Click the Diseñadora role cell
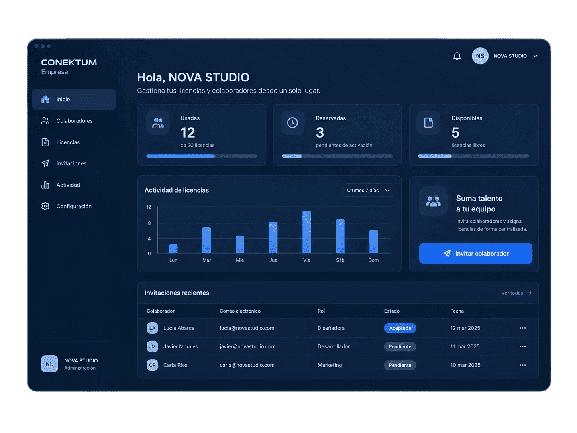The width and height of the screenshot is (577, 433). (331, 328)
